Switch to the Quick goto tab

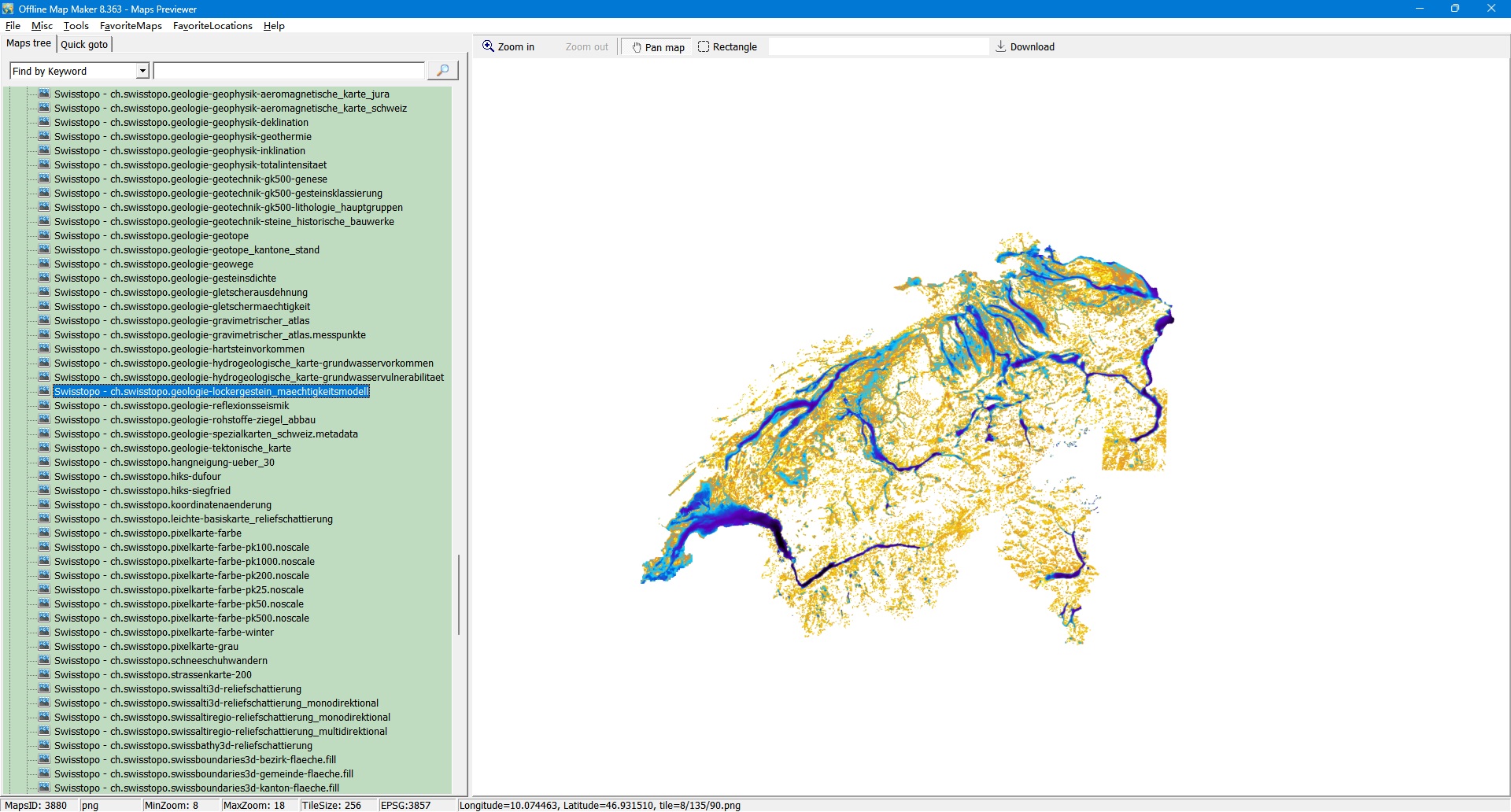pos(84,44)
